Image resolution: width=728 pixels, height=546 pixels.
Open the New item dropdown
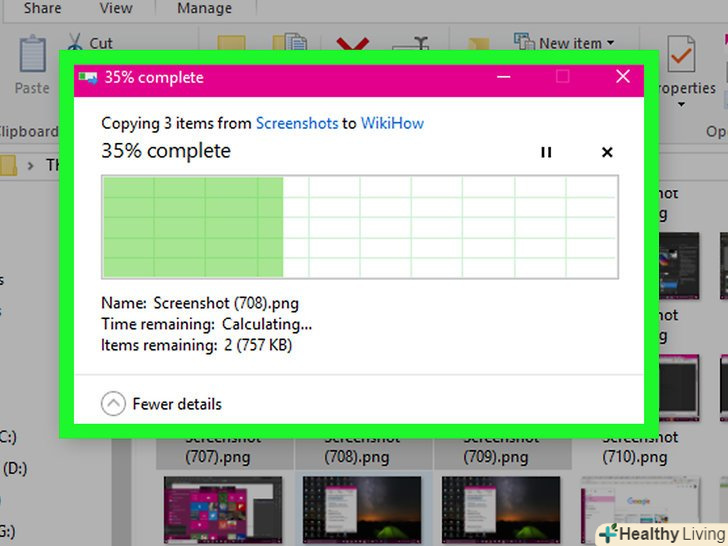pyautogui.click(x=564, y=42)
